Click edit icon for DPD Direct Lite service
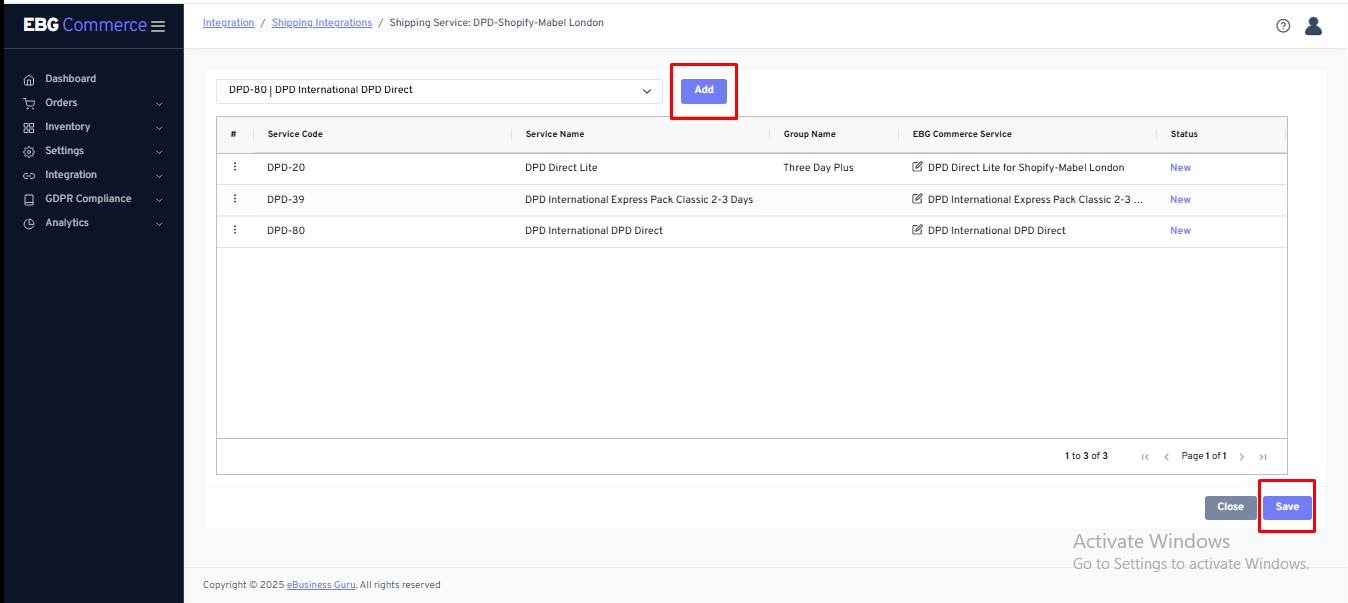Image resolution: width=1348 pixels, height=603 pixels. [x=918, y=167]
